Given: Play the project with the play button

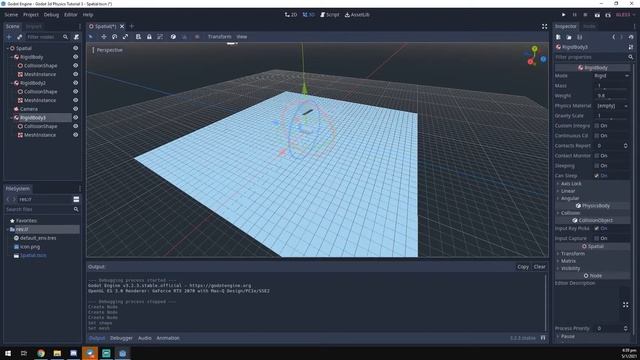Looking at the screenshot, I should (x=564, y=15).
